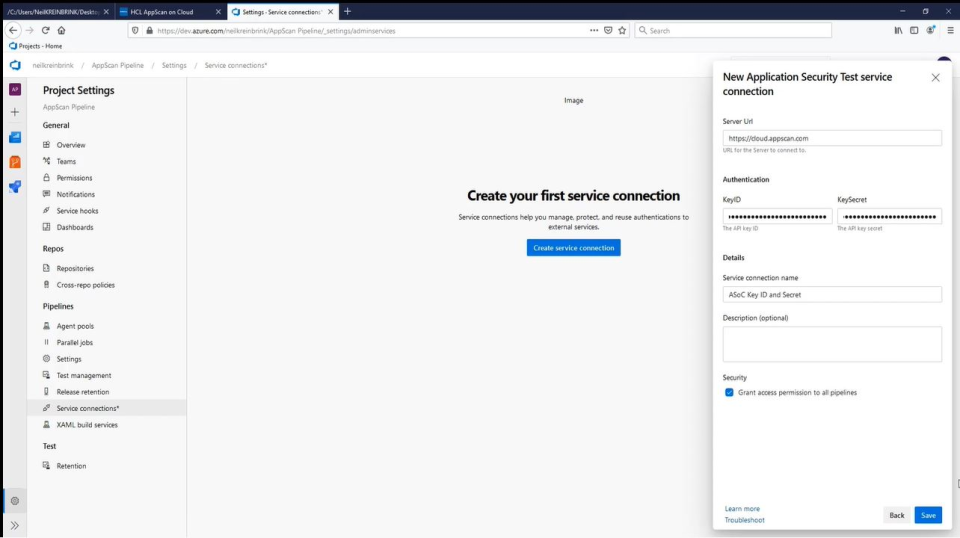This screenshot has width=960, height=538.
Task: Click the project settings gear icon at bottom left
Action: [x=15, y=501]
